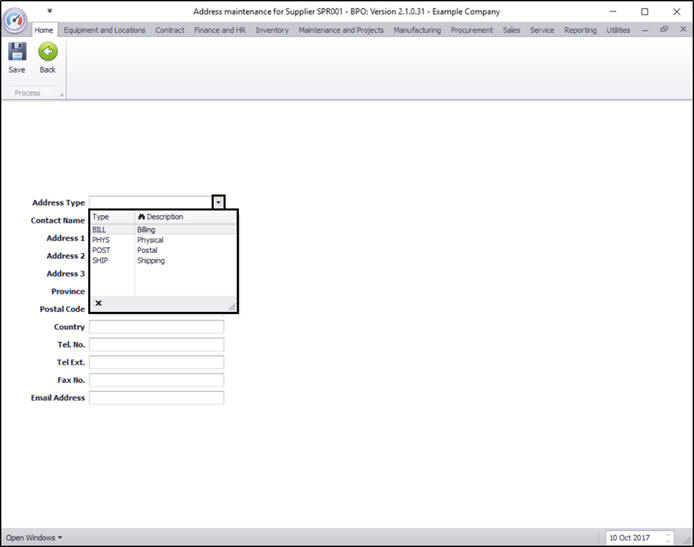Viewport: 694px width, 547px height.
Task: Open the Open Windows dropdown
Action: coord(34,538)
